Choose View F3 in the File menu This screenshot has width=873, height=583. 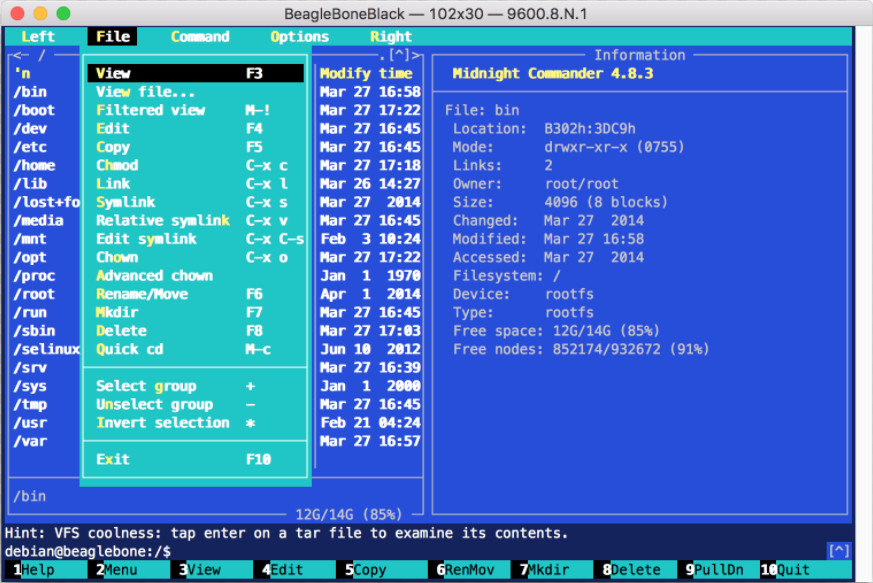click(x=195, y=73)
